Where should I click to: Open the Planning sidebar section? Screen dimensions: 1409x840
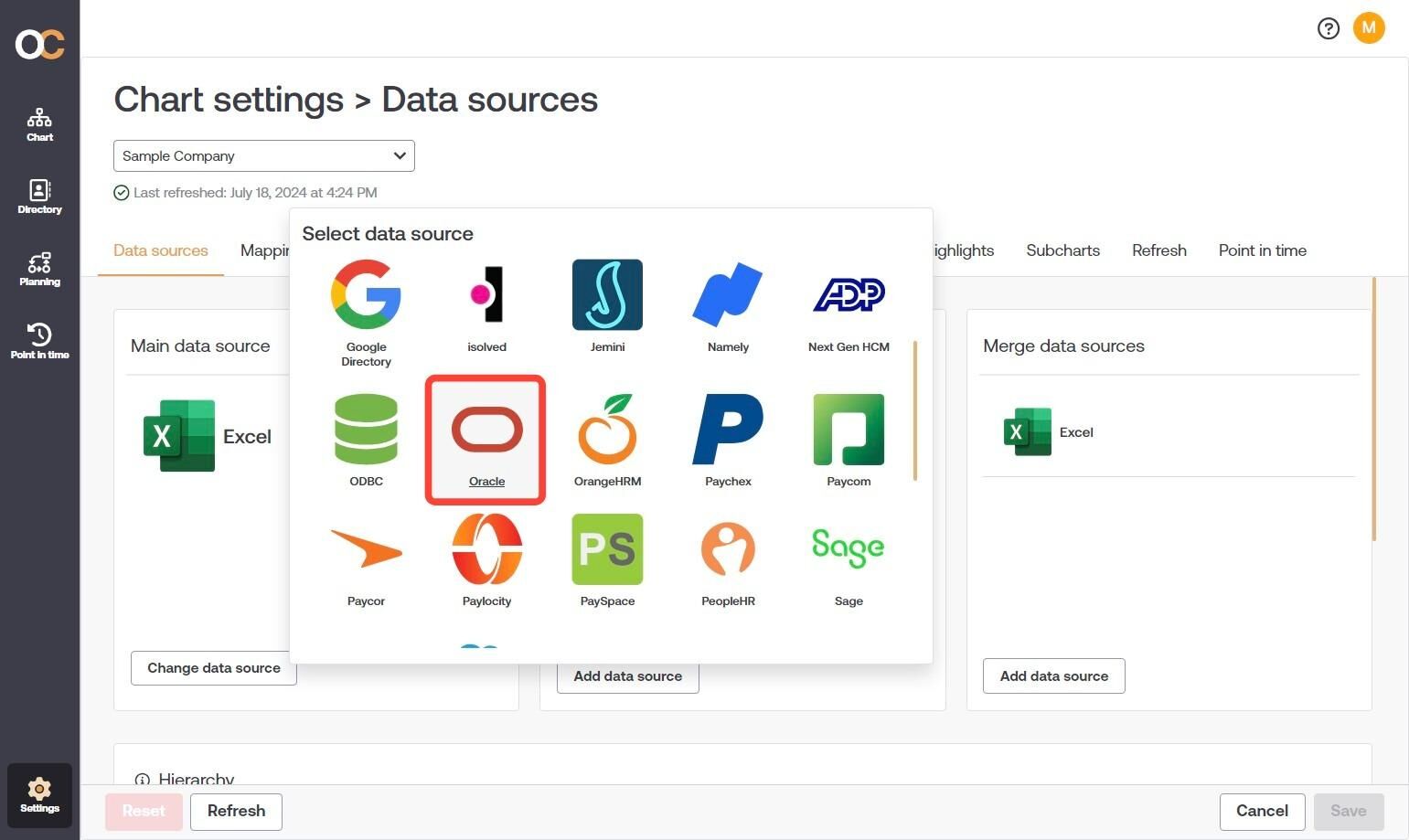(39, 269)
